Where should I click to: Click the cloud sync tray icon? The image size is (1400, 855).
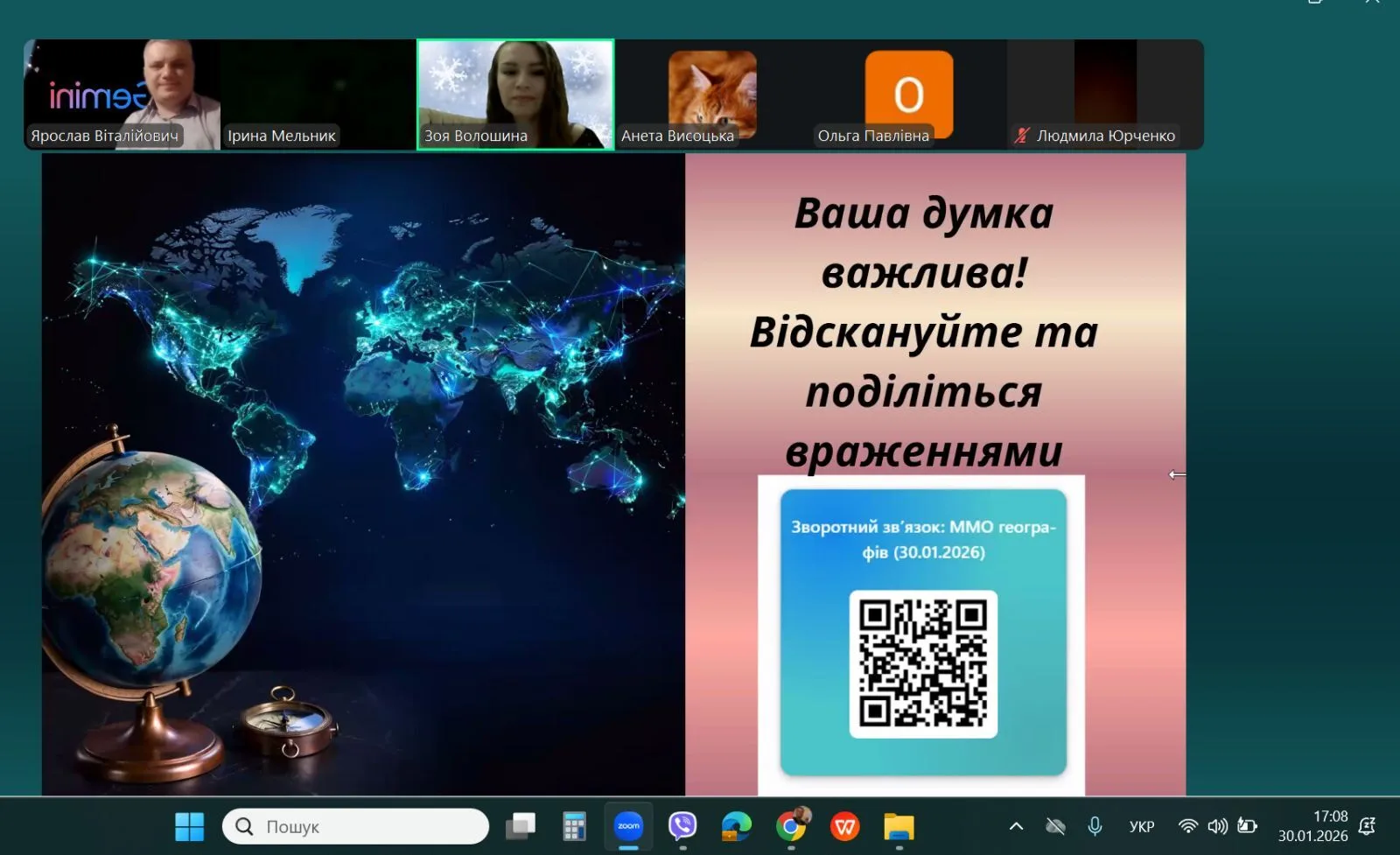click(1056, 826)
